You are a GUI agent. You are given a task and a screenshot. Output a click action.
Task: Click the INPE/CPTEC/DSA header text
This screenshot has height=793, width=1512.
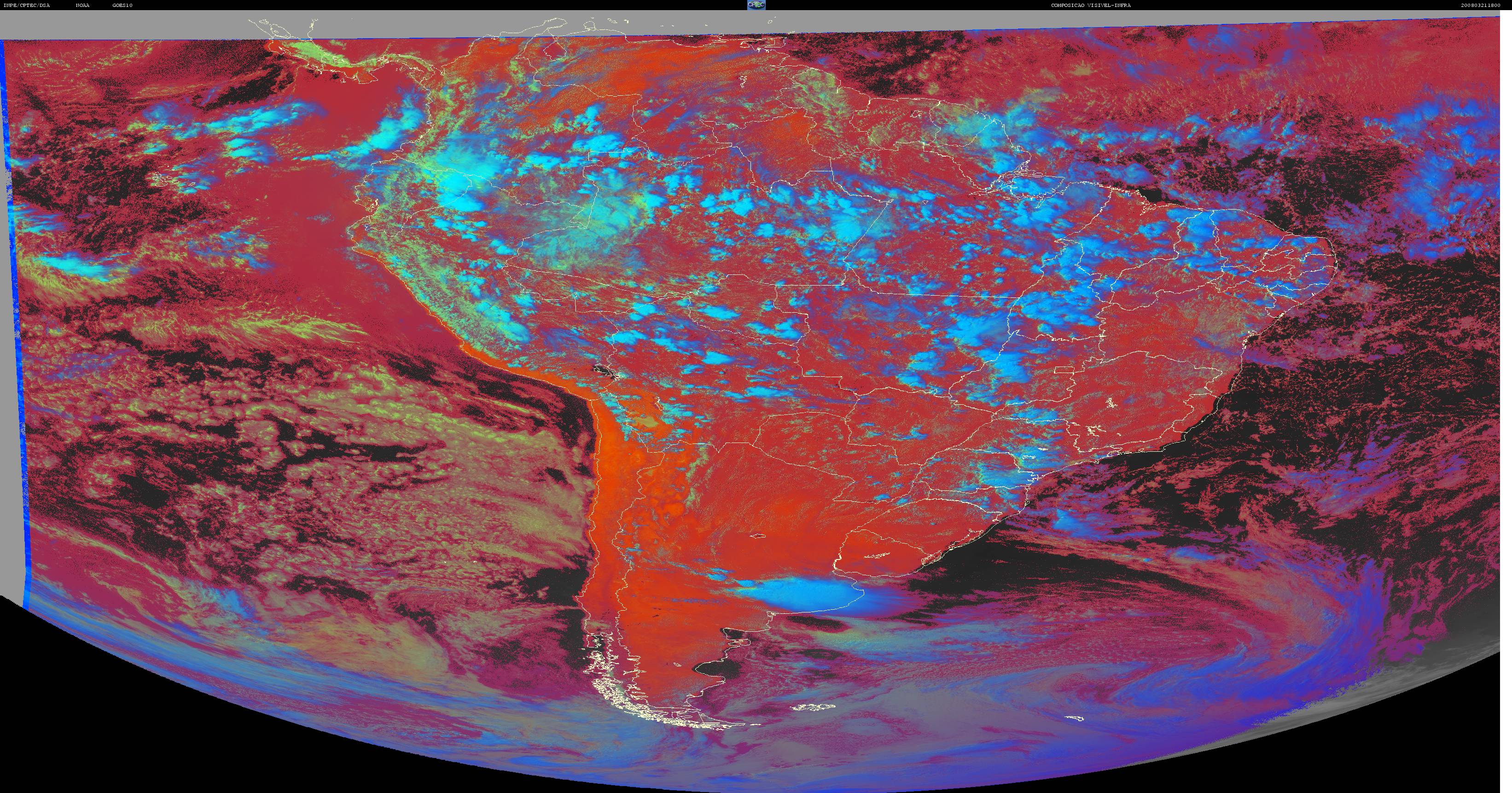26,5
